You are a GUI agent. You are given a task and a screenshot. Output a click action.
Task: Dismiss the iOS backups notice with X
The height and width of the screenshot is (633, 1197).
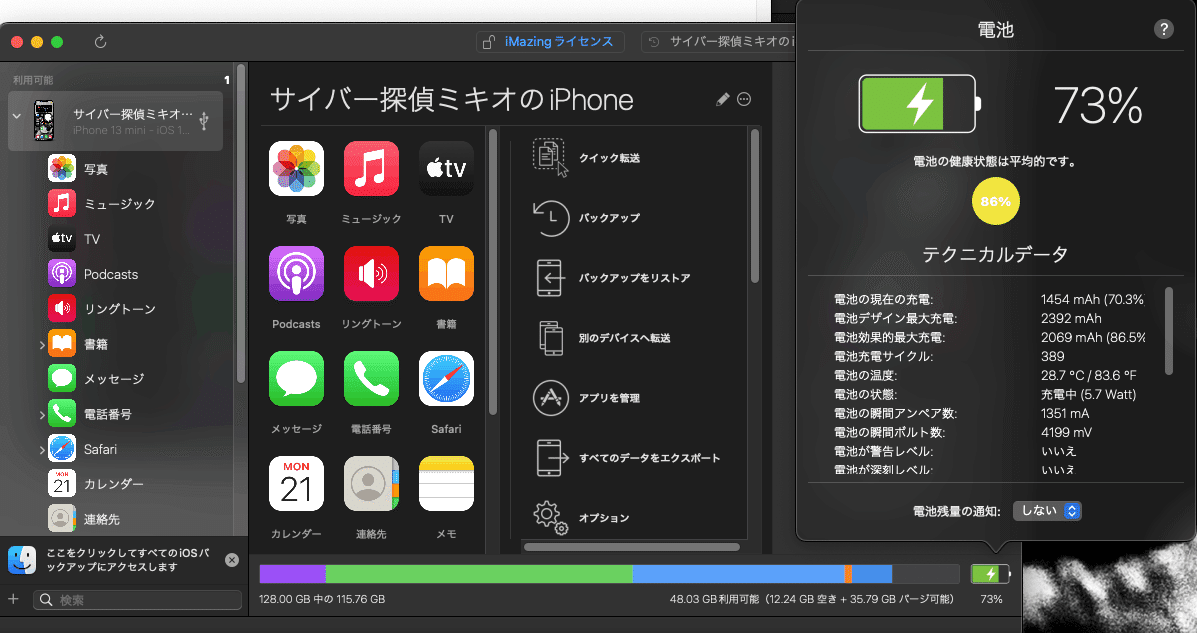232,560
